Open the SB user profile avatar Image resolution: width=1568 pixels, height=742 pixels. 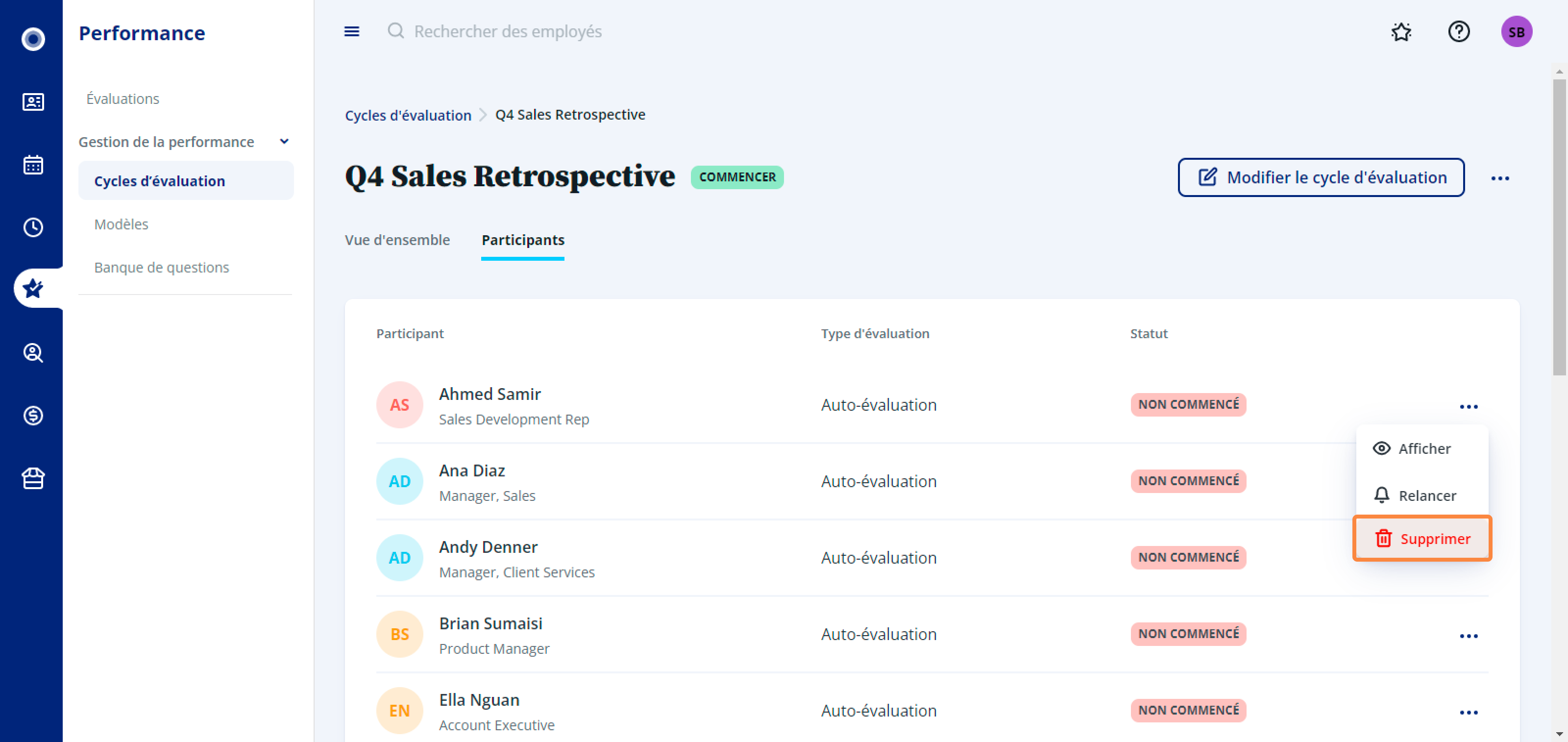[x=1516, y=32]
